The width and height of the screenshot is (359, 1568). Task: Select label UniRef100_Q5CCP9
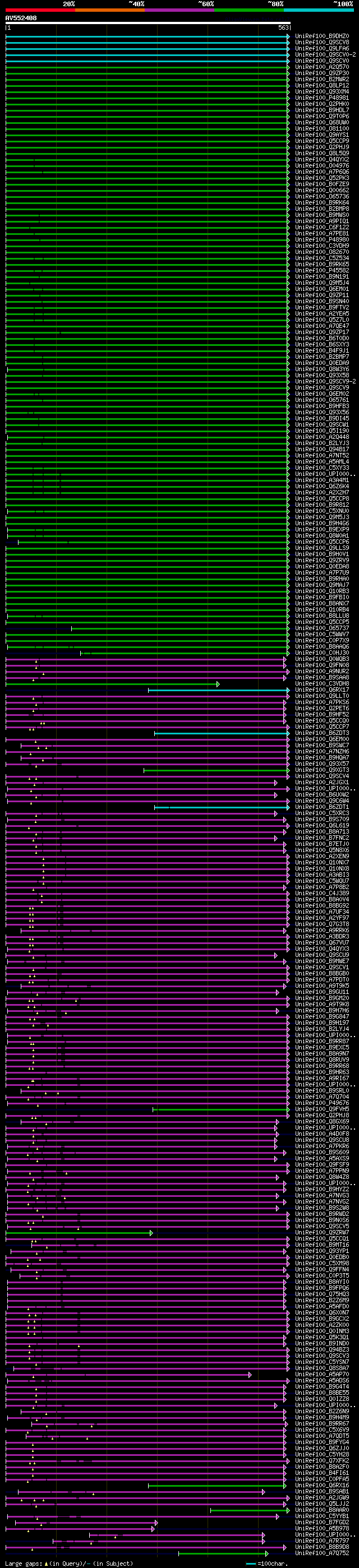tap(323, 141)
